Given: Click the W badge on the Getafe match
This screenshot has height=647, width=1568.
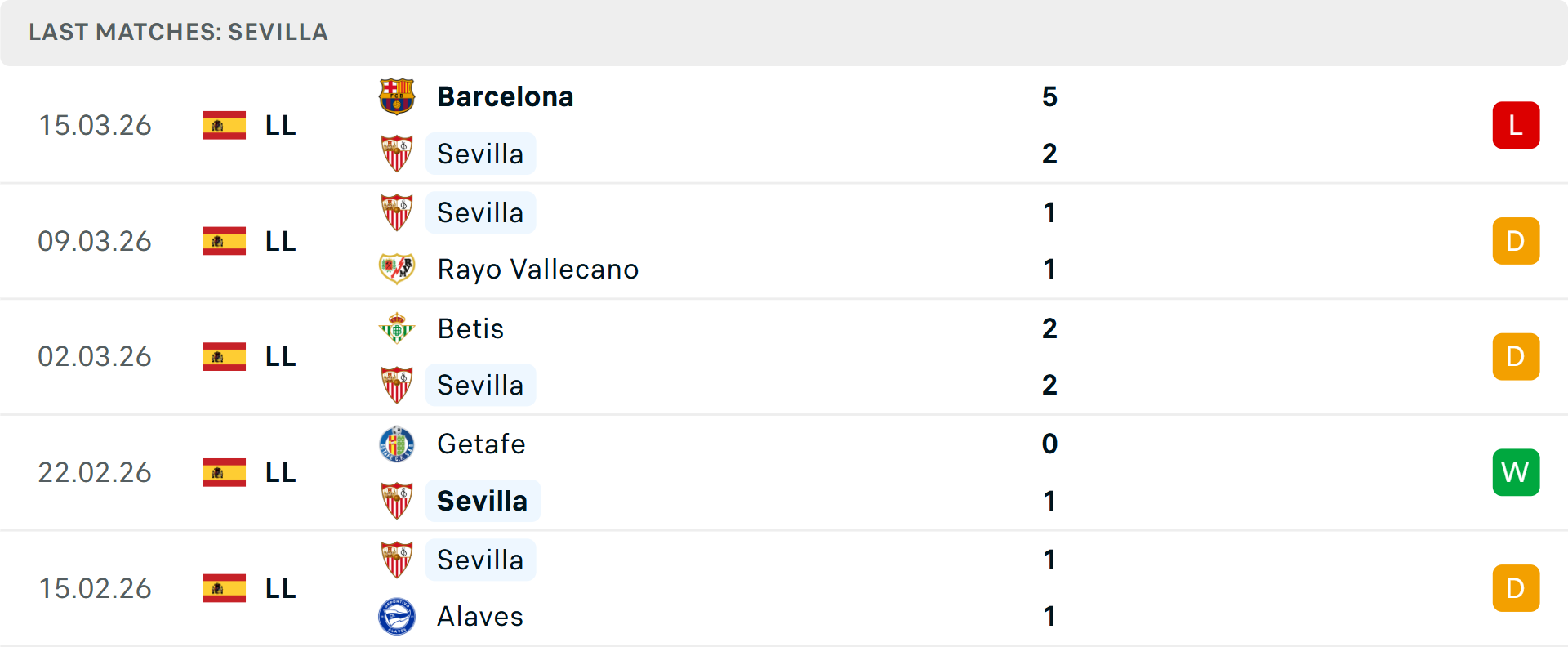Looking at the screenshot, I should (x=1517, y=472).
